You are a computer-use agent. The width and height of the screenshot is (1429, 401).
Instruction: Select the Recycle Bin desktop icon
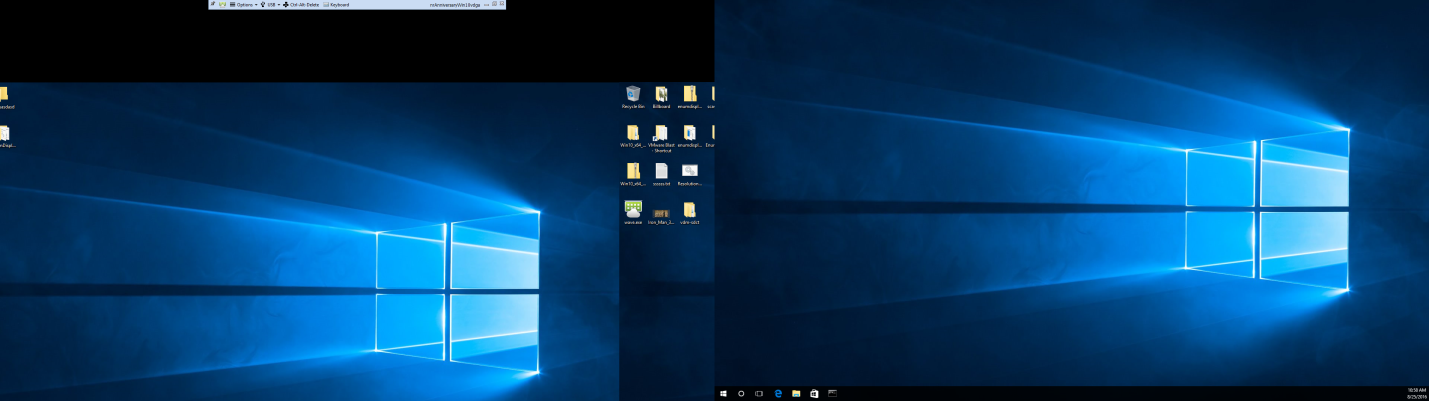[x=632, y=97]
